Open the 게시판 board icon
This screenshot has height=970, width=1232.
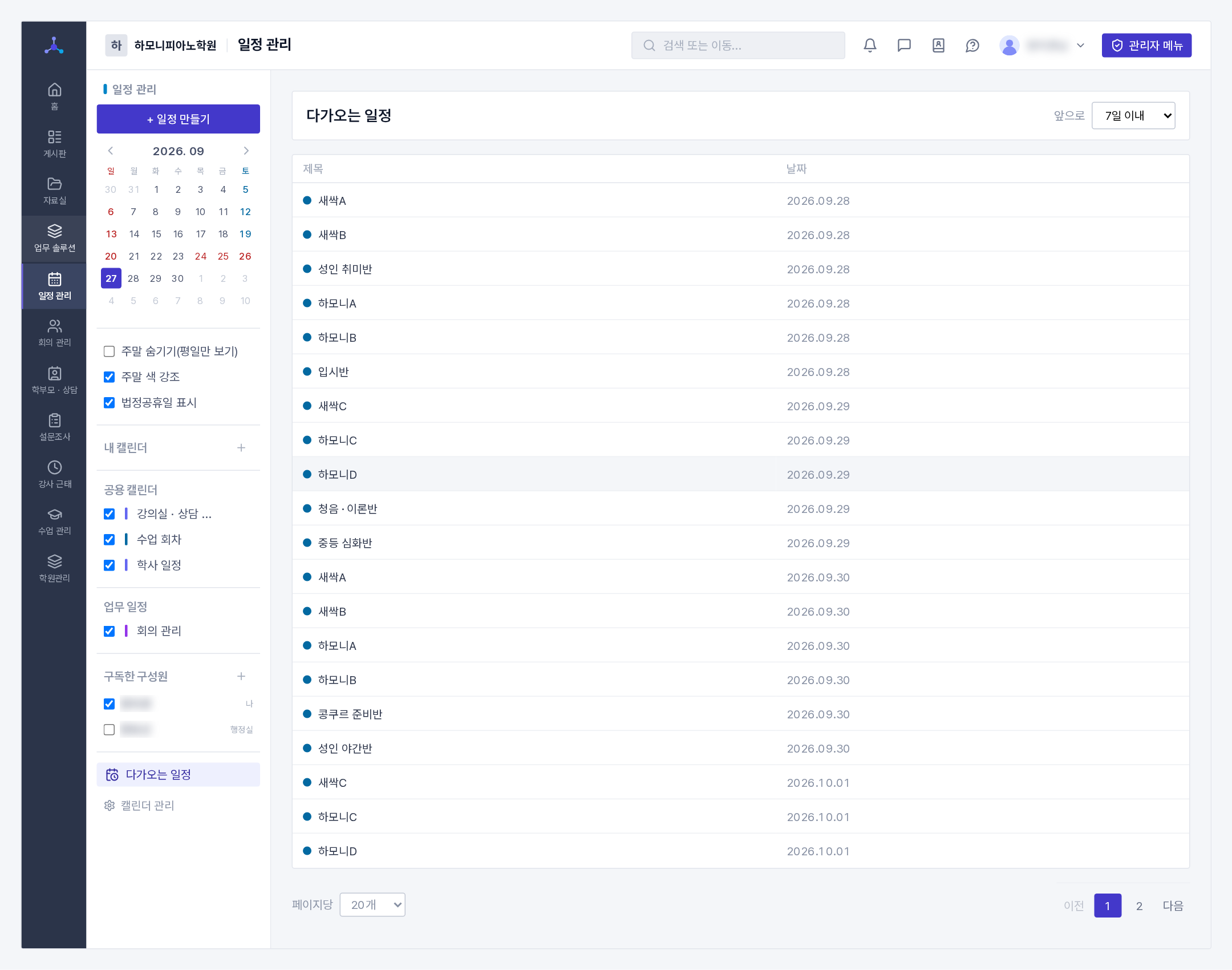tap(54, 144)
